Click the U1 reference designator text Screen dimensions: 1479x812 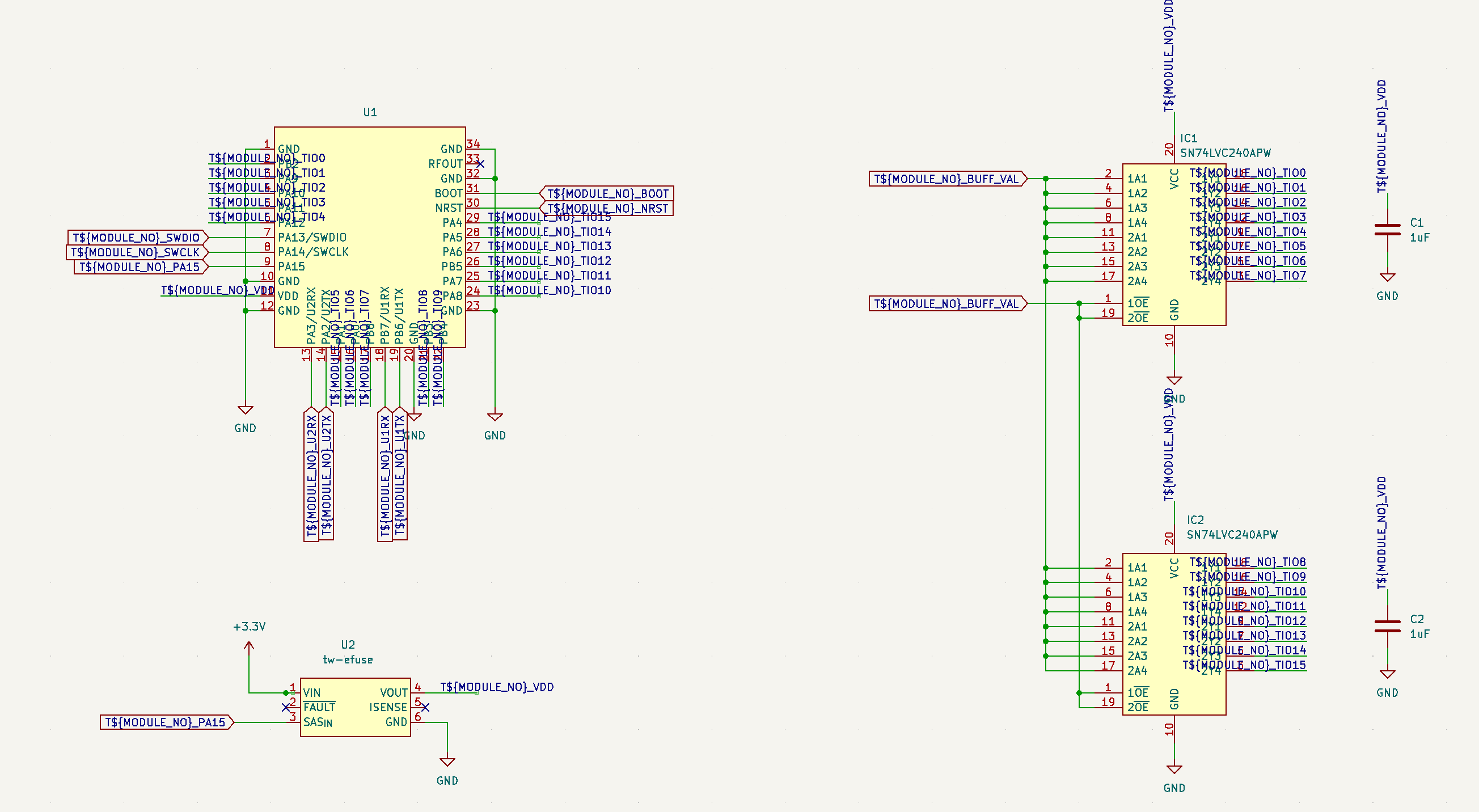pyautogui.click(x=370, y=112)
